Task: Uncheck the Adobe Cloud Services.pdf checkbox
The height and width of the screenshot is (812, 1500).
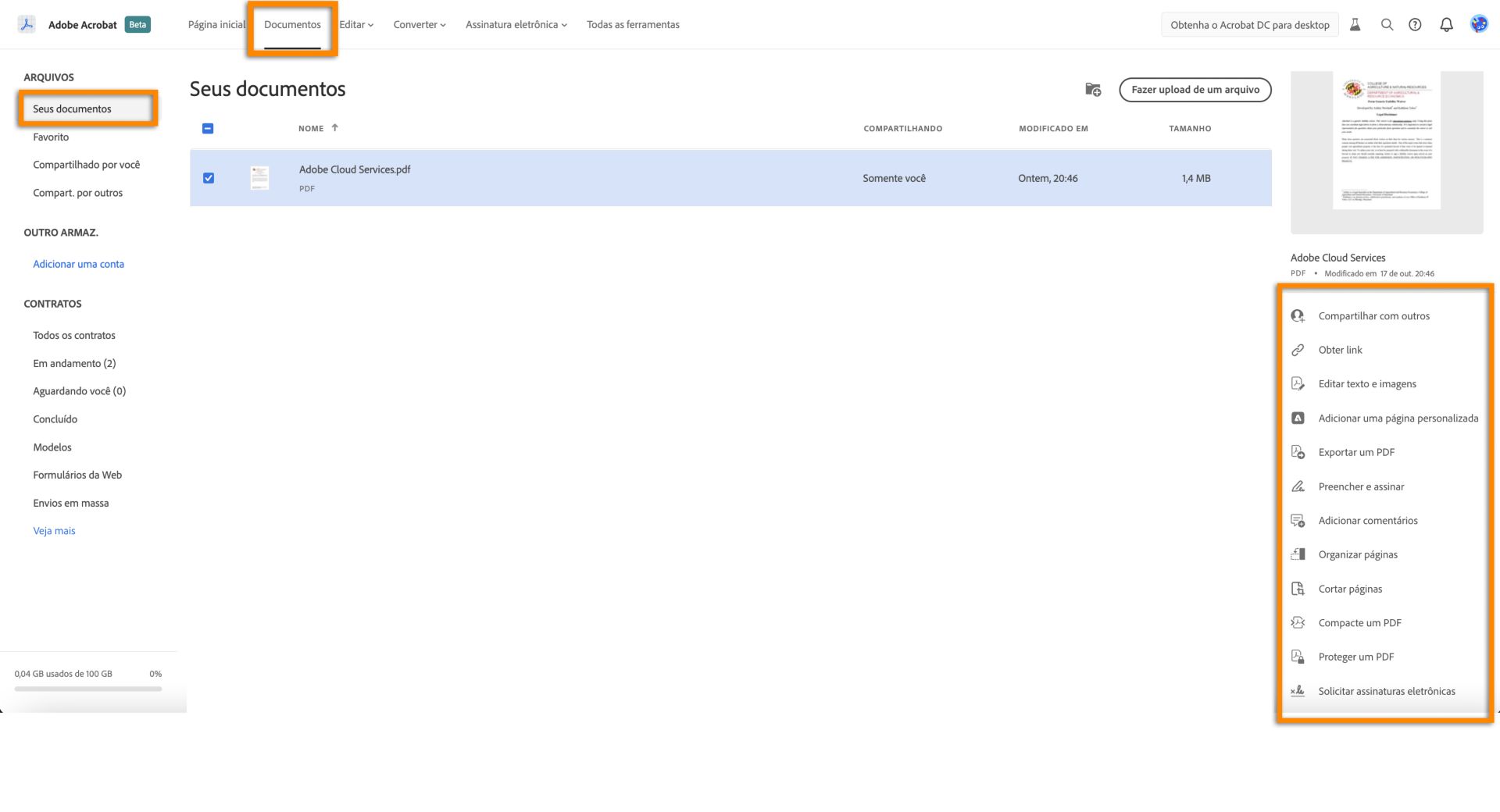Action: [x=209, y=178]
